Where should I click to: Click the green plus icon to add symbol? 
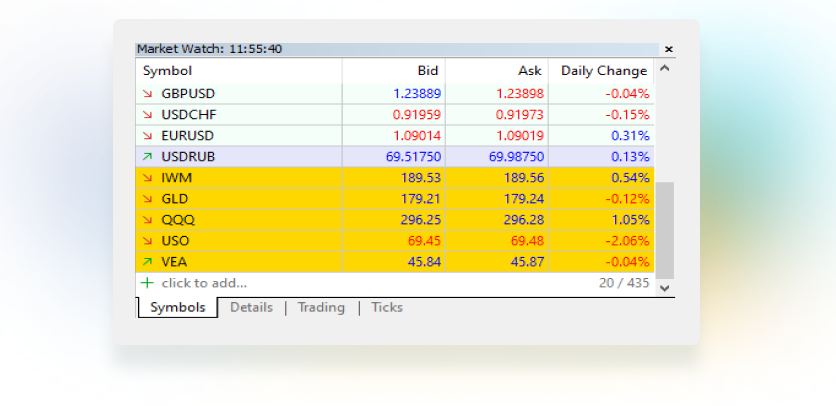(x=148, y=283)
